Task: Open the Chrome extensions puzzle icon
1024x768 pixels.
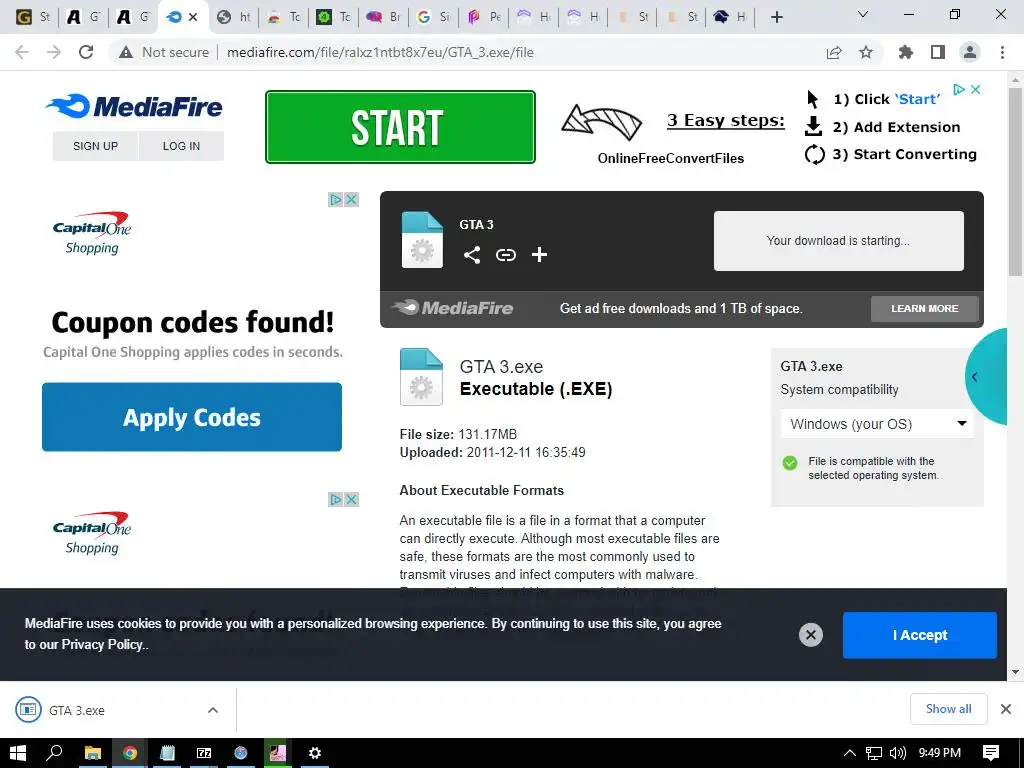Action: [x=906, y=52]
